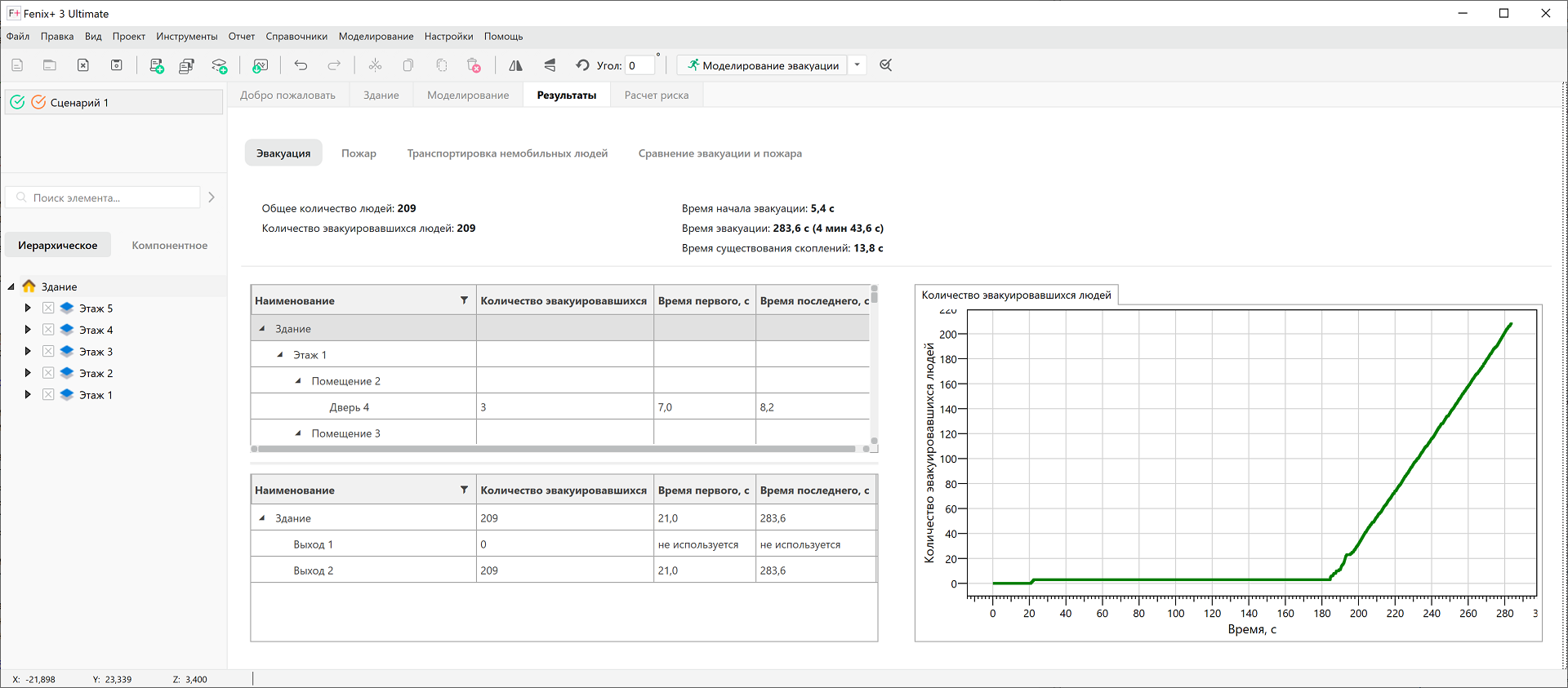Collapse the Здание root in left tree
1568x688 pixels.
point(11,286)
